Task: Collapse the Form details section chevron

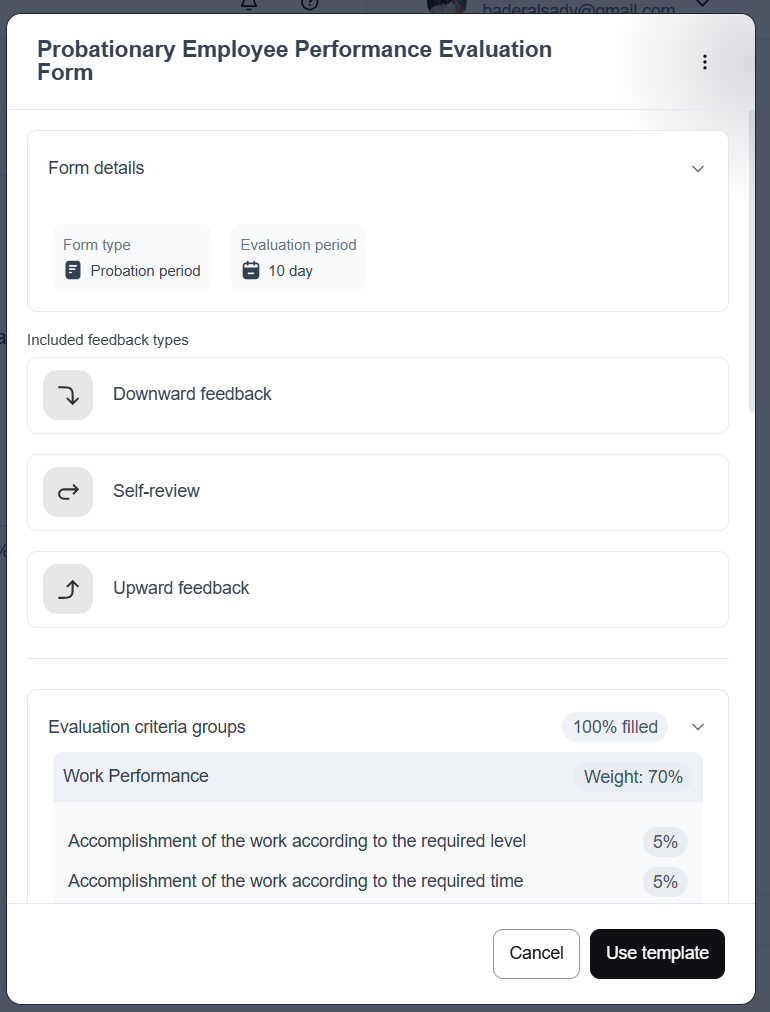Action: (698, 169)
